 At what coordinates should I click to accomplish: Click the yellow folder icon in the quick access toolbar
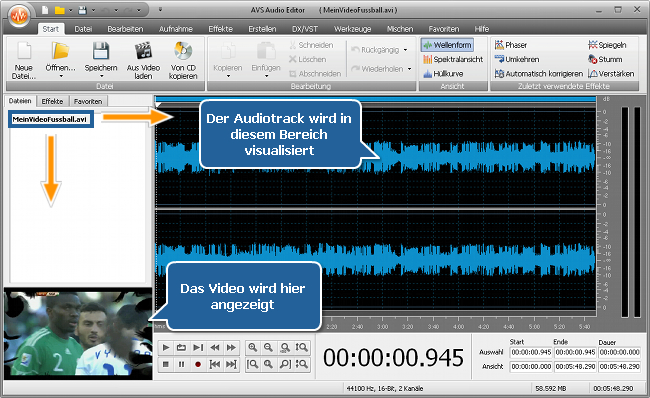click(60, 10)
